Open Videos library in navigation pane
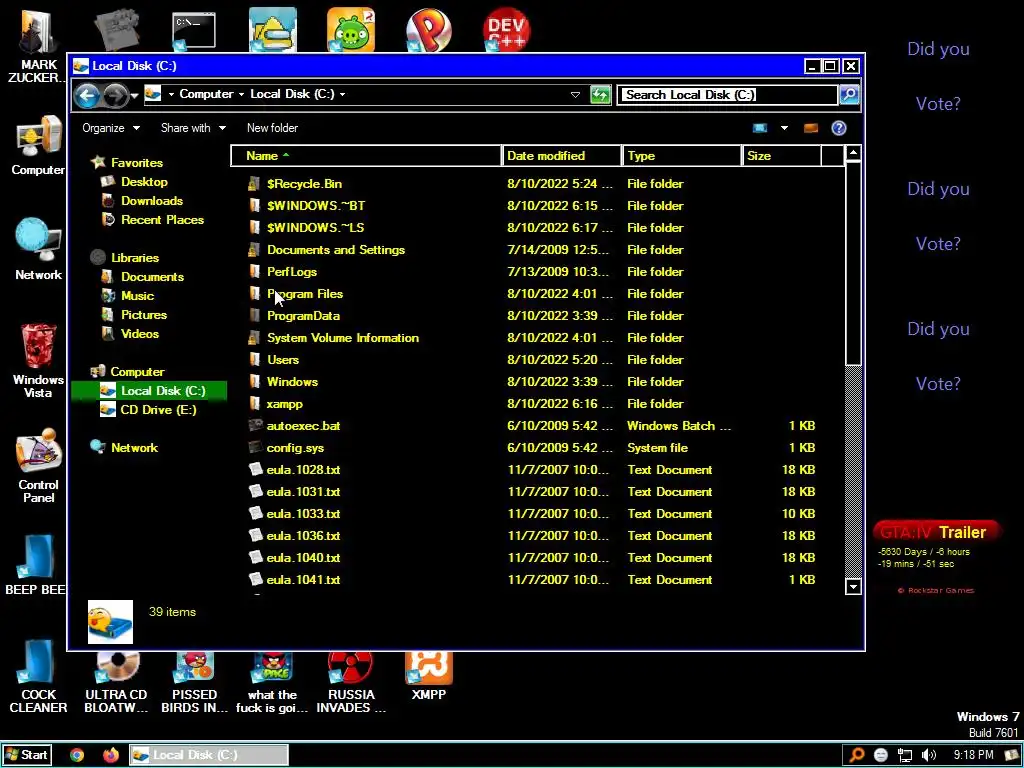Viewport: 1024px width, 768px height. [139, 333]
